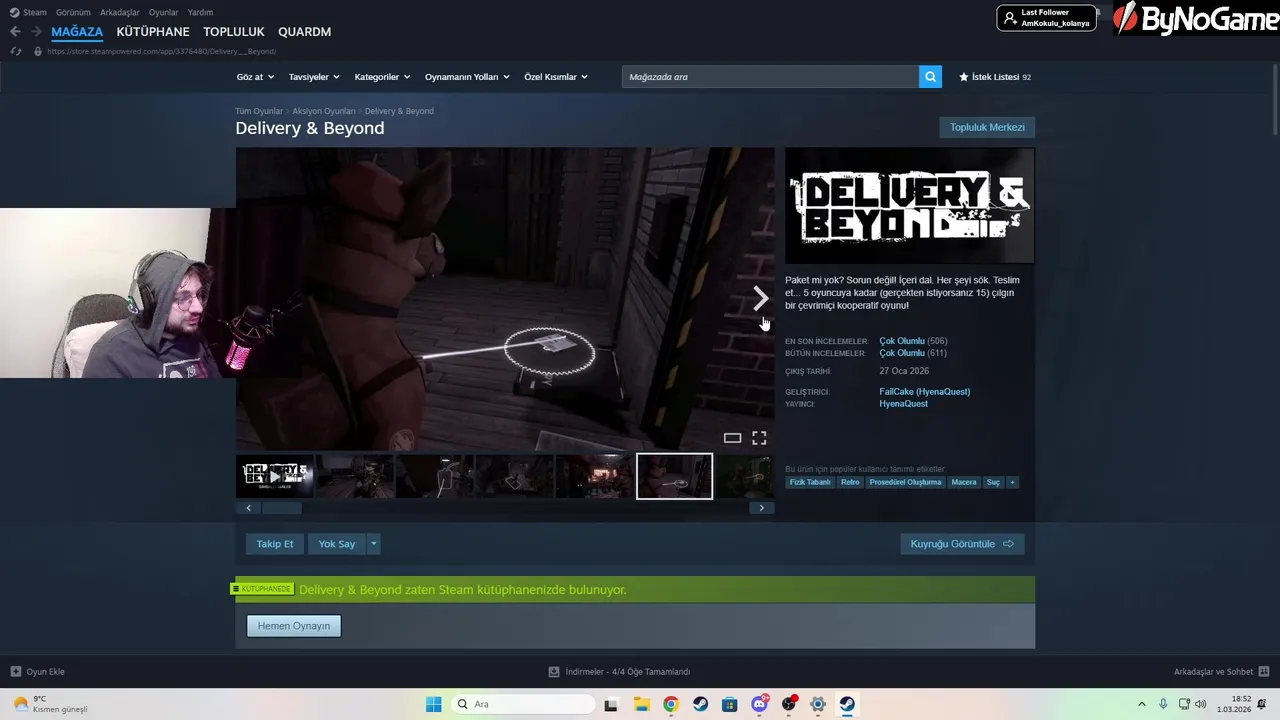The image size is (1280, 720).
Task: Select the currently highlighted screenshot thumbnail
Action: 675,477
